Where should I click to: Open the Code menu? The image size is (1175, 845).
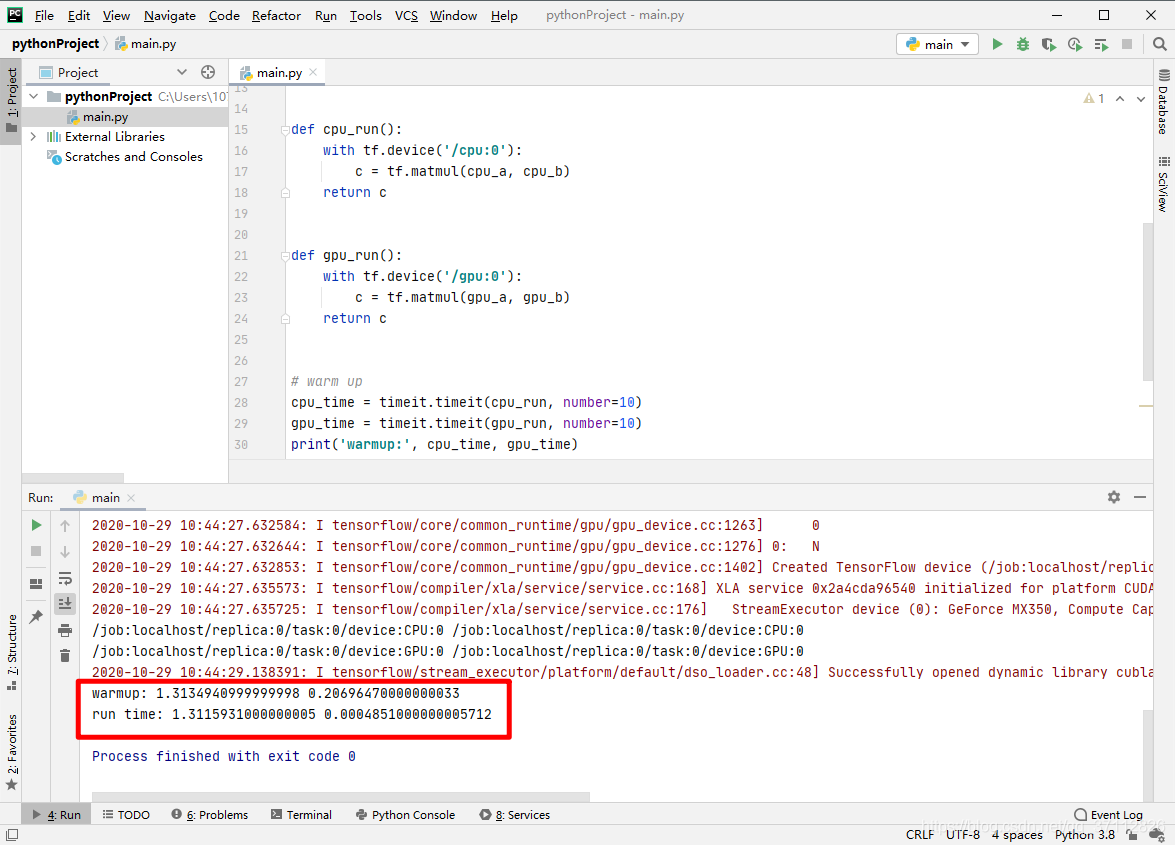[224, 15]
